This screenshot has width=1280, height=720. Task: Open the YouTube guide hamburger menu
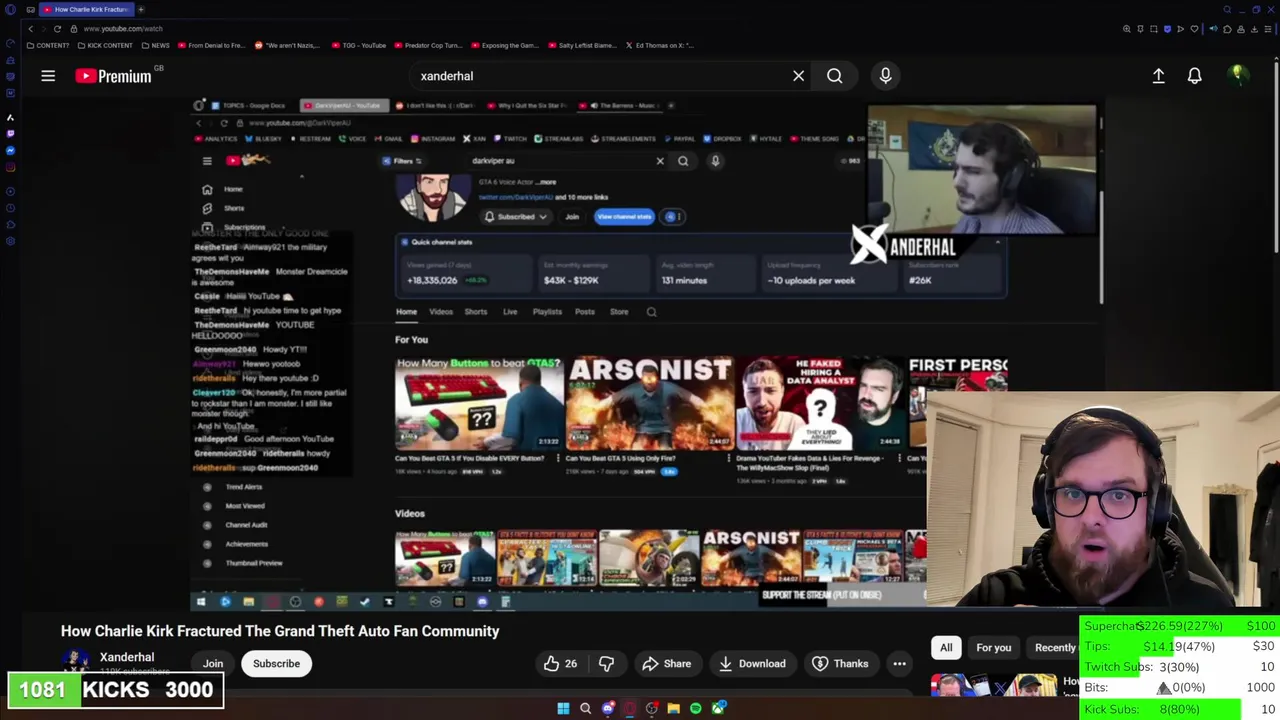[48, 76]
